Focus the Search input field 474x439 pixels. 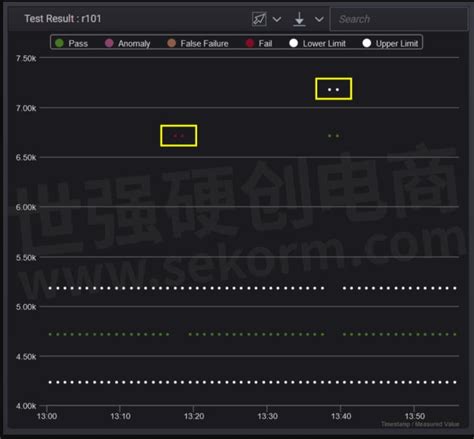[399, 19]
